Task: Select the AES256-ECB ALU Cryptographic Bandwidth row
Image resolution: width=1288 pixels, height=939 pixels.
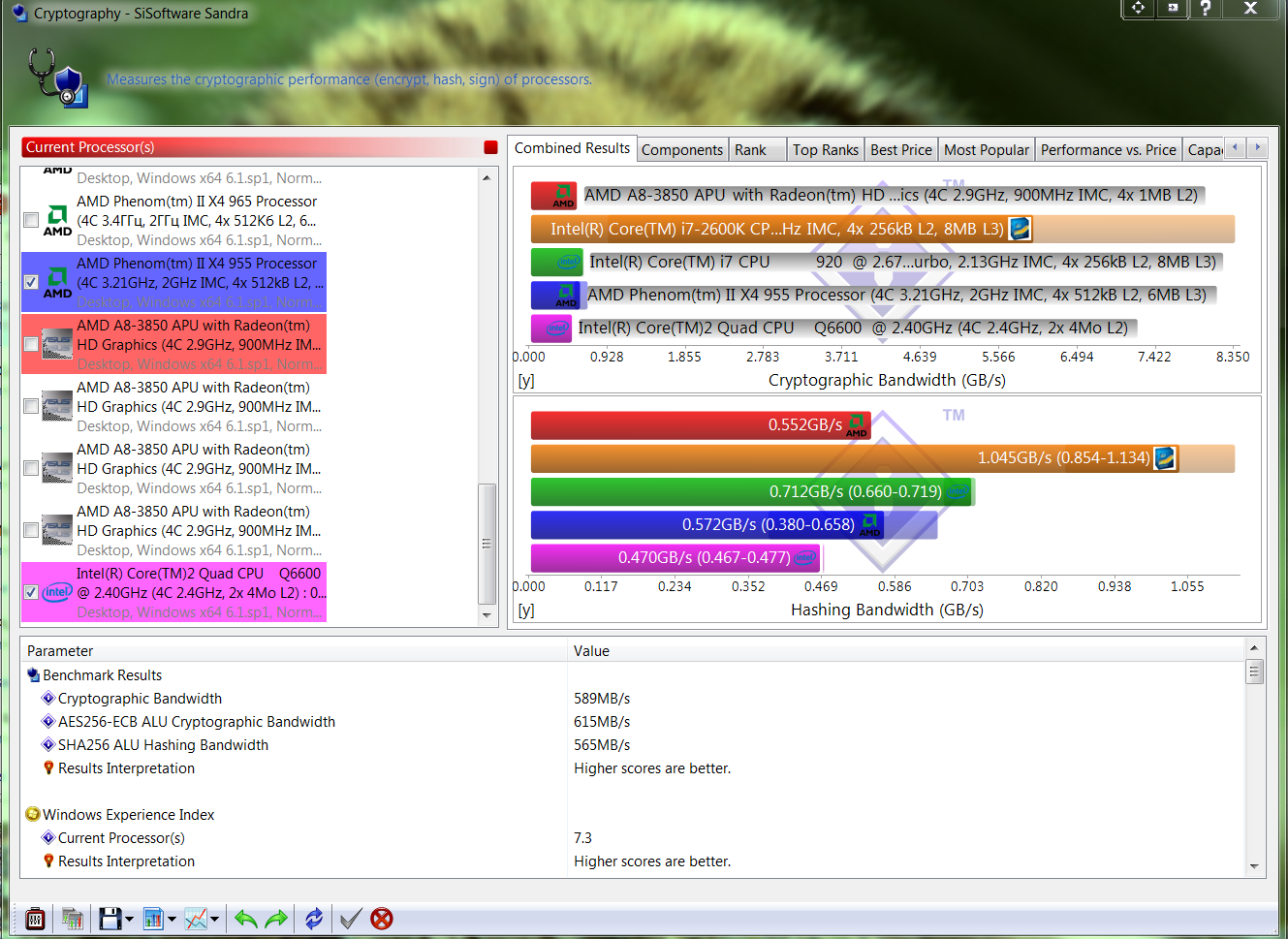Action: (633, 722)
